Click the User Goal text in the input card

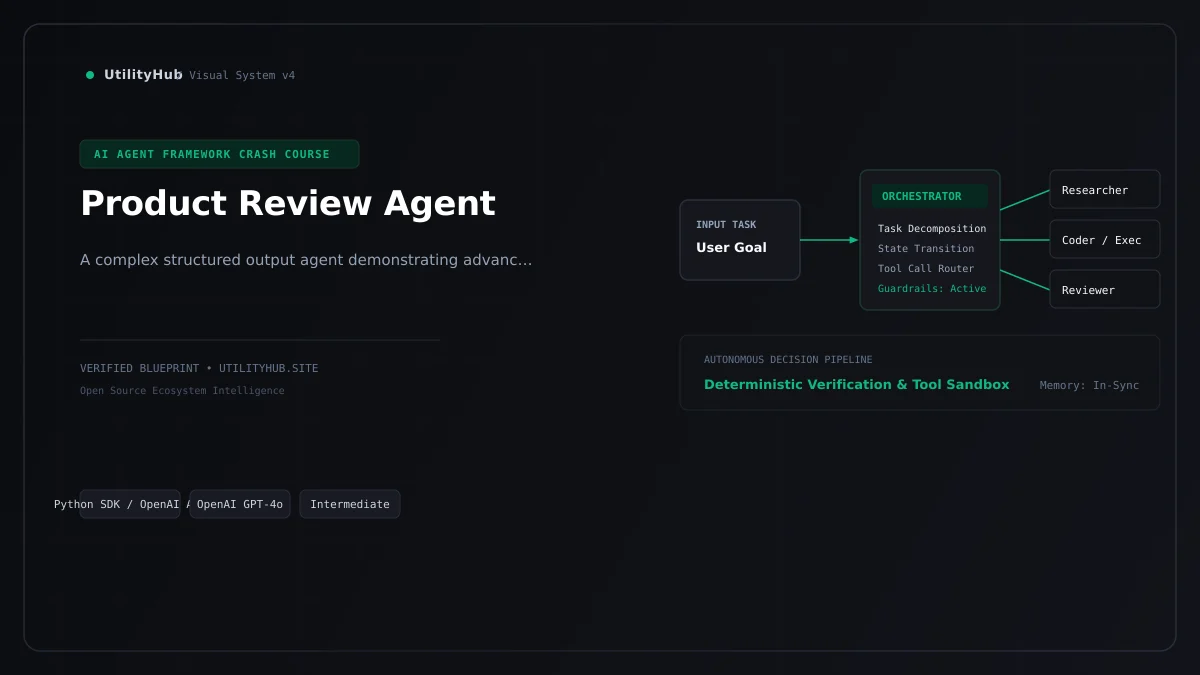click(x=731, y=247)
